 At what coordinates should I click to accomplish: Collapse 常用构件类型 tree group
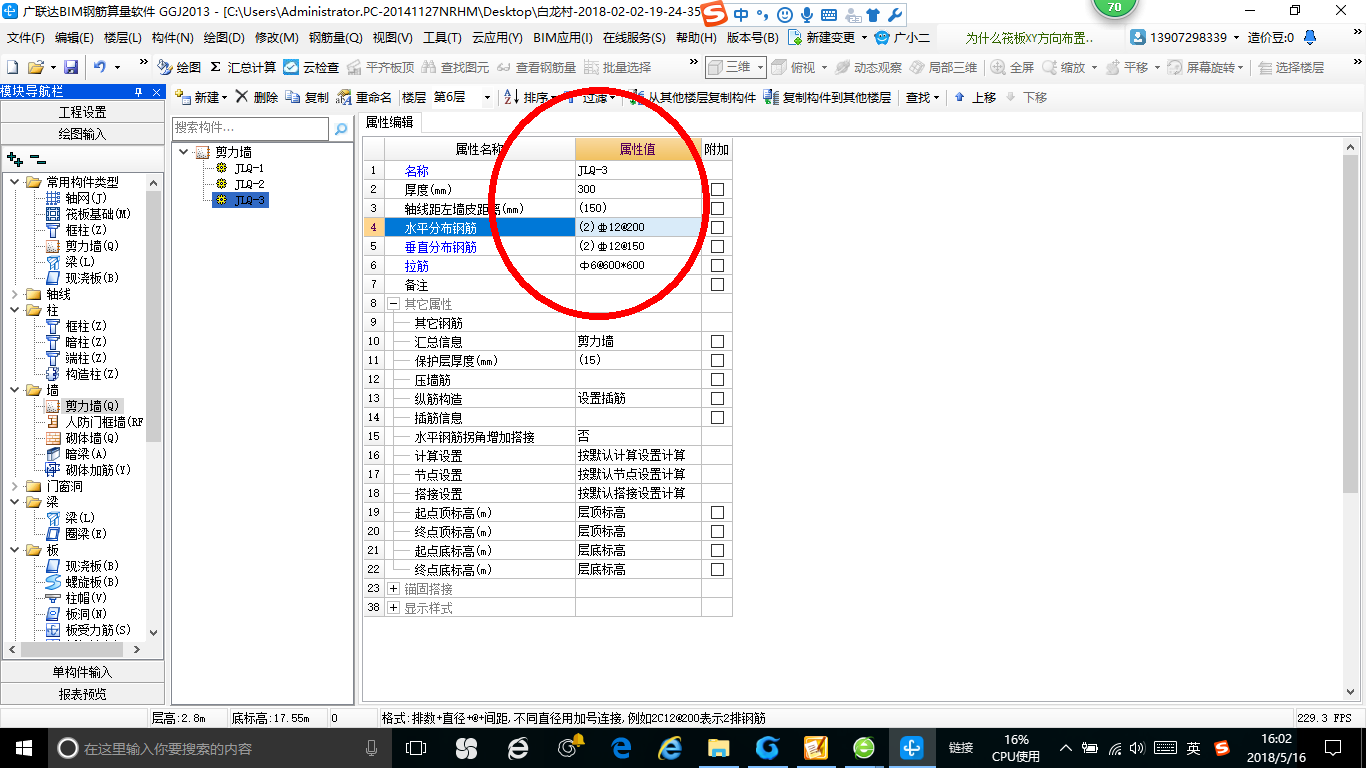coord(14,182)
